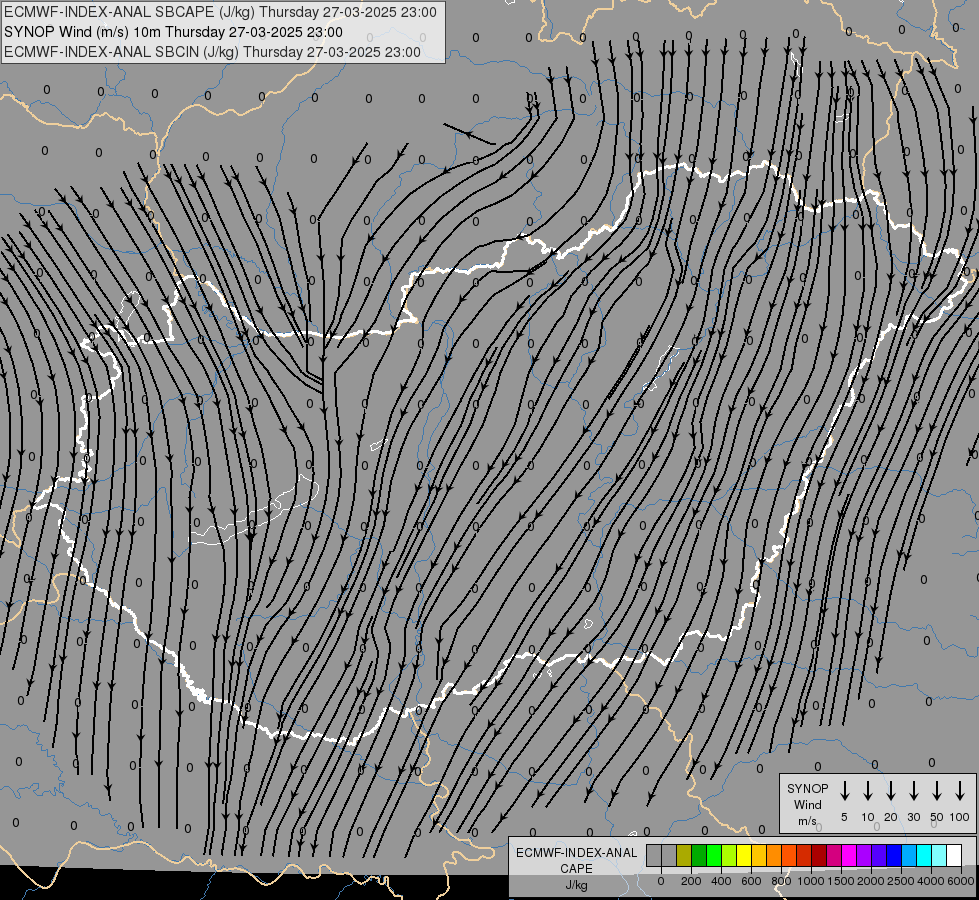Screen dimensions: 979x900
Task: Select the dark green CAPE swatch
Action: click(x=699, y=855)
